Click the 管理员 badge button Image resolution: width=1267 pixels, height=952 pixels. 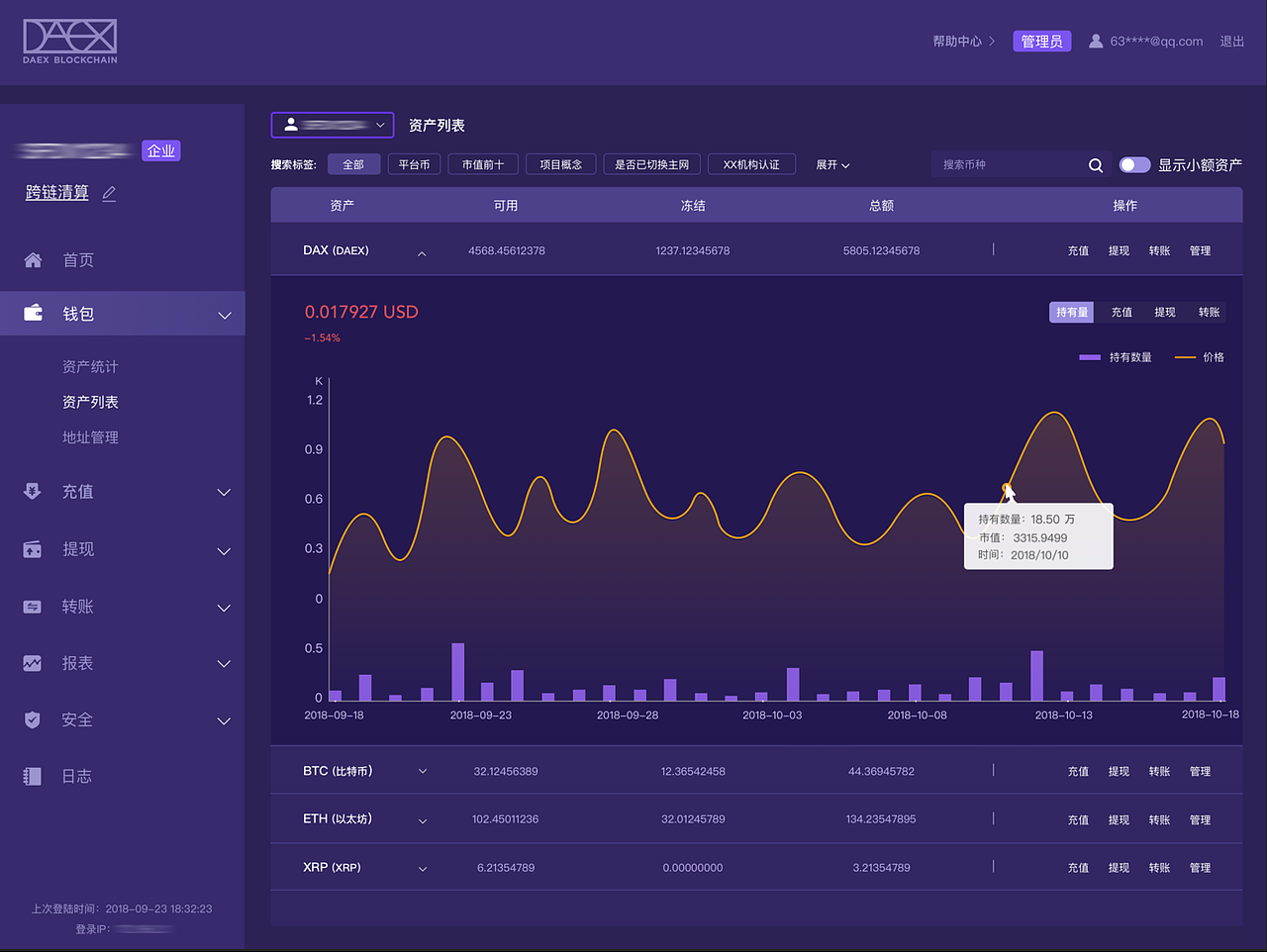coord(1041,42)
